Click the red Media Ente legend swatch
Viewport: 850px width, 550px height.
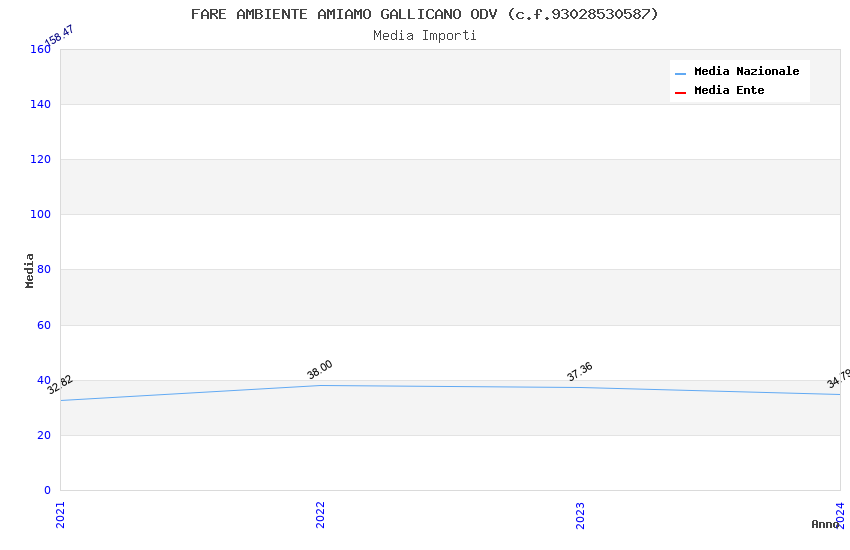point(680,93)
